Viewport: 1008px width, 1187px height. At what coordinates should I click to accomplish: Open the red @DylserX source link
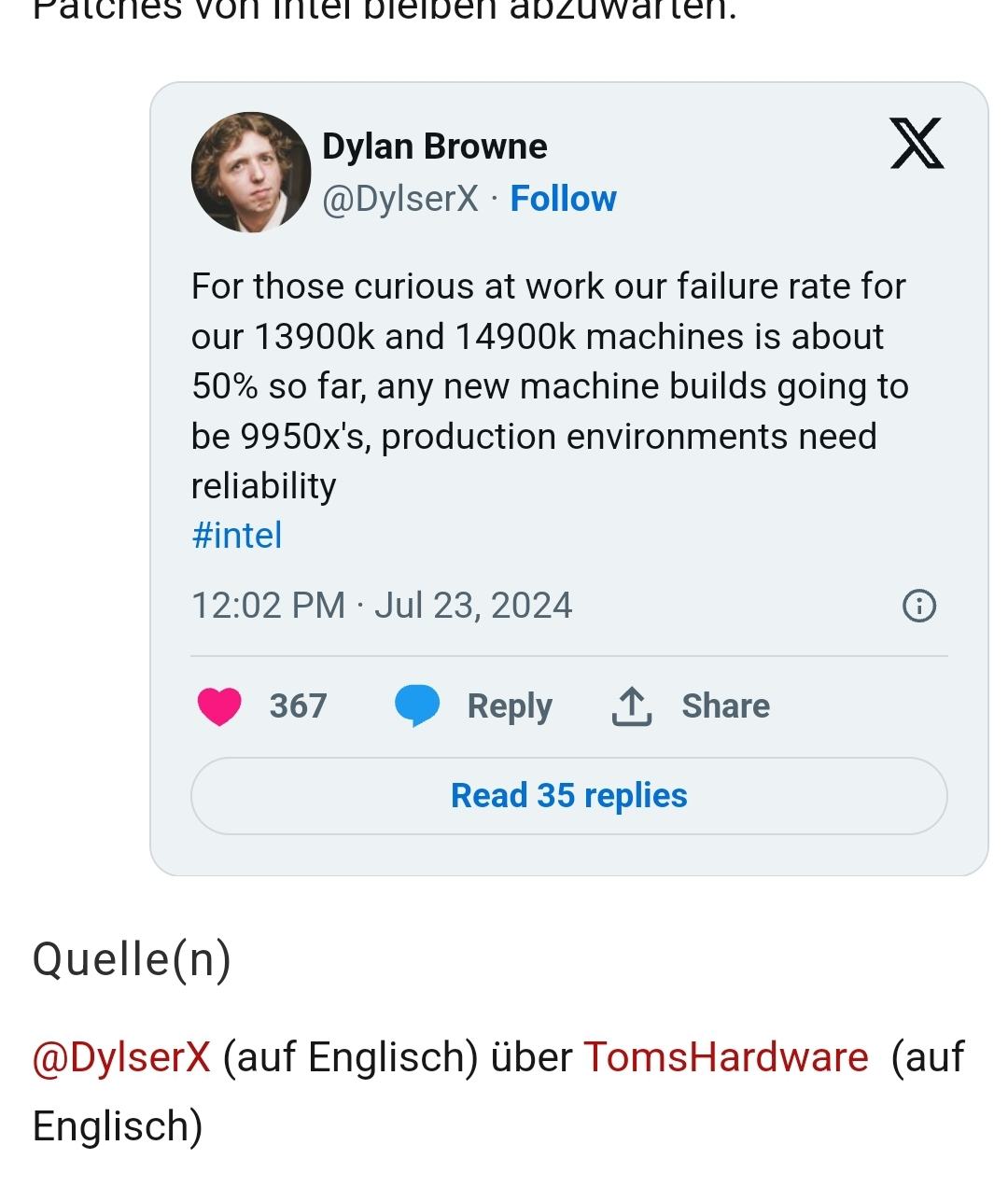coord(121,1057)
